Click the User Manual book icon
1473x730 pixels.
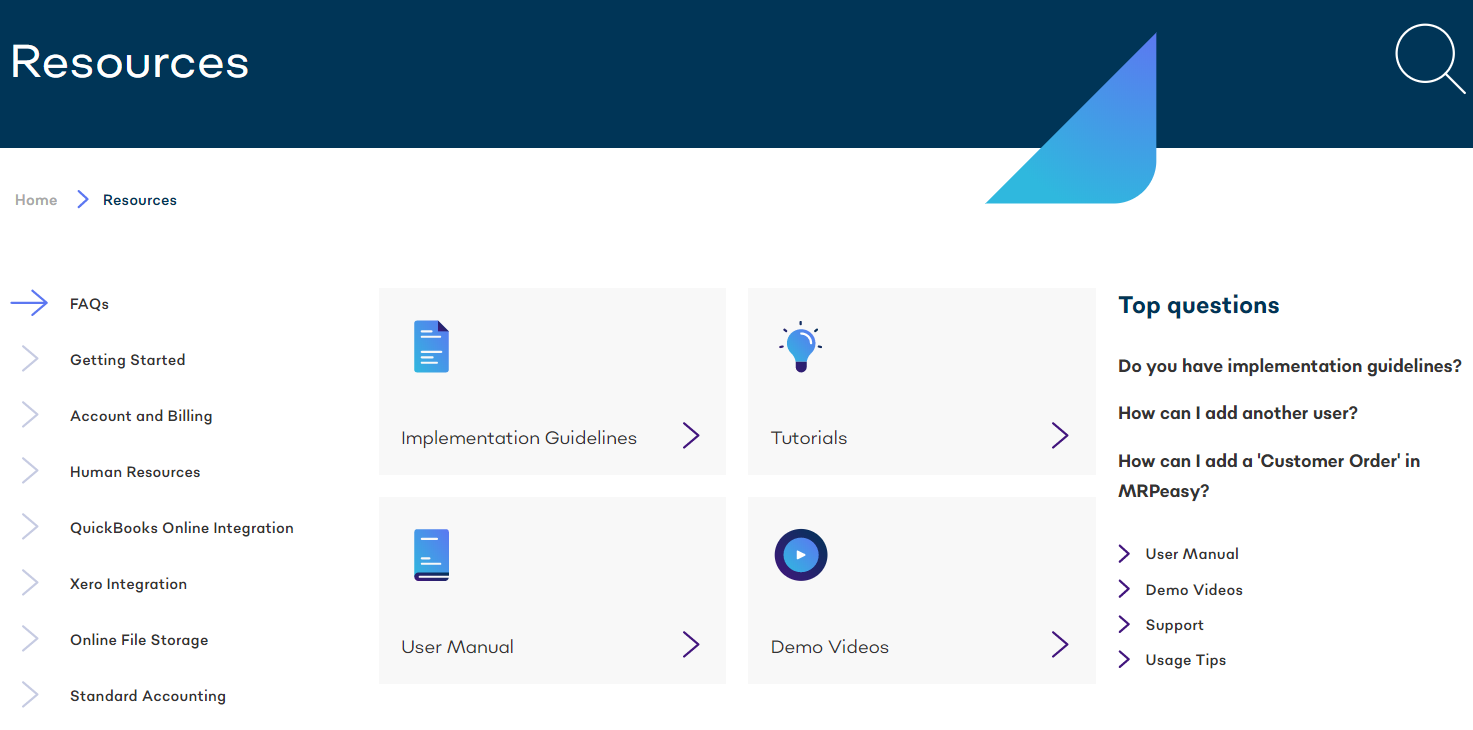point(431,555)
